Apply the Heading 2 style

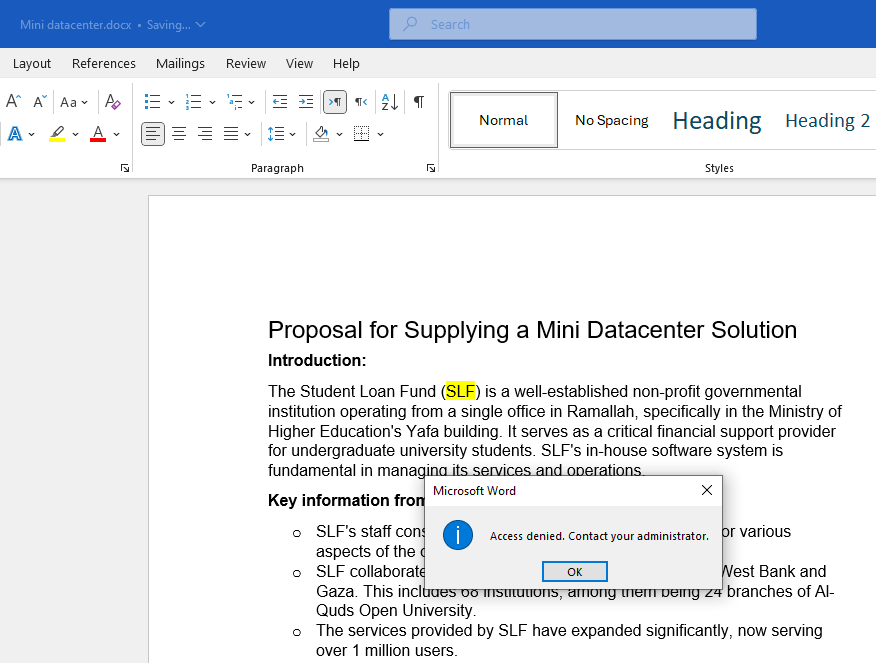[827, 120]
